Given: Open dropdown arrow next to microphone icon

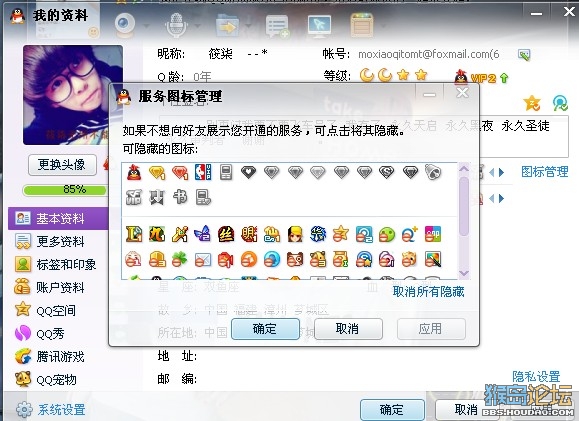Looking at the screenshot, I should coord(197,26).
